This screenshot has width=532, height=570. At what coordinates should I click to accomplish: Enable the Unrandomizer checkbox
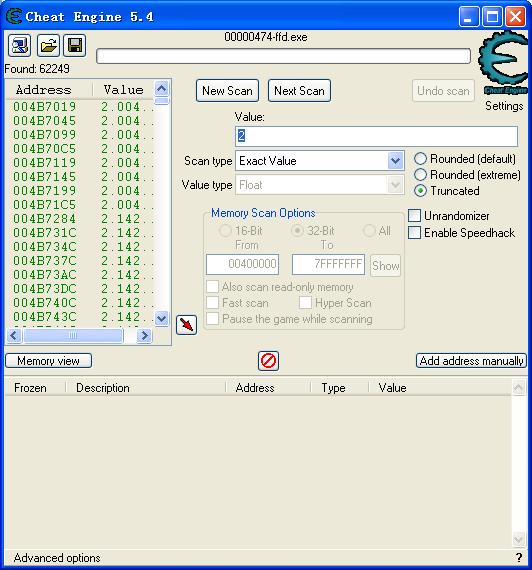tap(414, 216)
